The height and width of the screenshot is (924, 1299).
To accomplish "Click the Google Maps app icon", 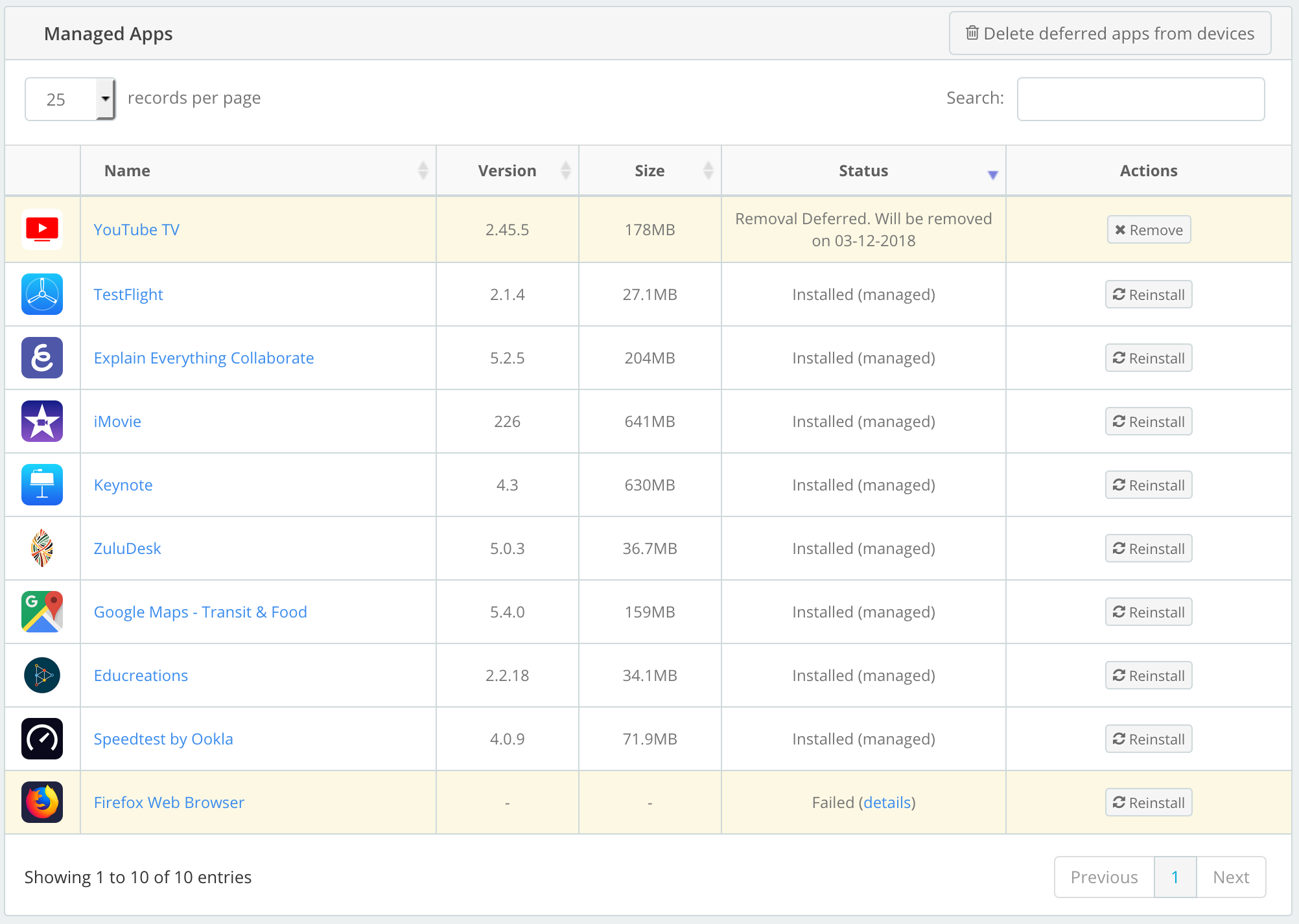I will (42, 612).
